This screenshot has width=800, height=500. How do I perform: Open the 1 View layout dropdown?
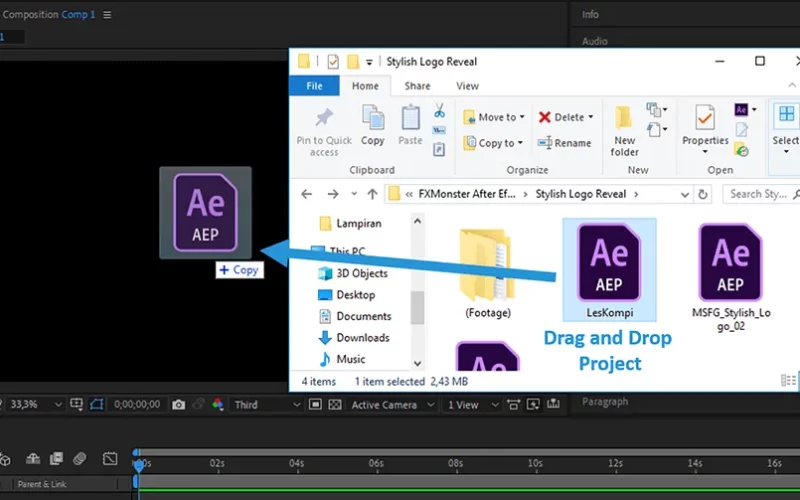click(472, 405)
